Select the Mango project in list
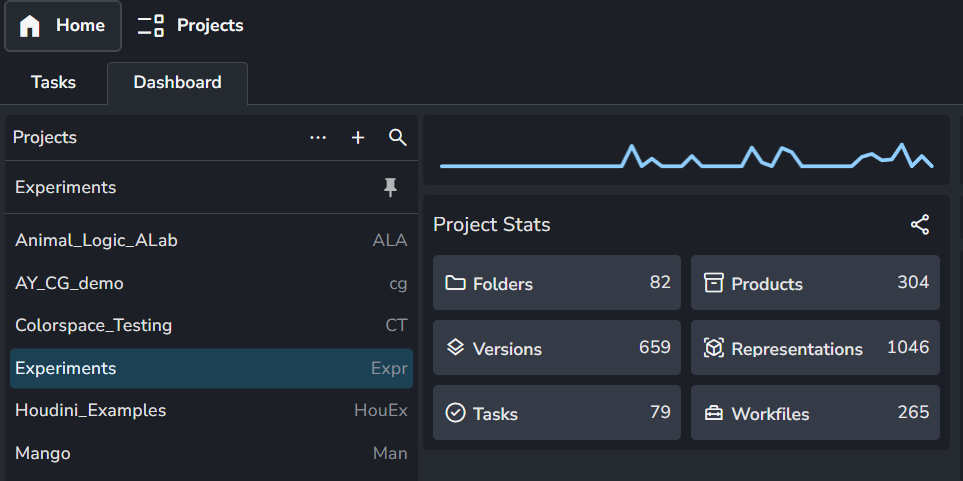This screenshot has width=963, height=481. [x=43, y=453]
